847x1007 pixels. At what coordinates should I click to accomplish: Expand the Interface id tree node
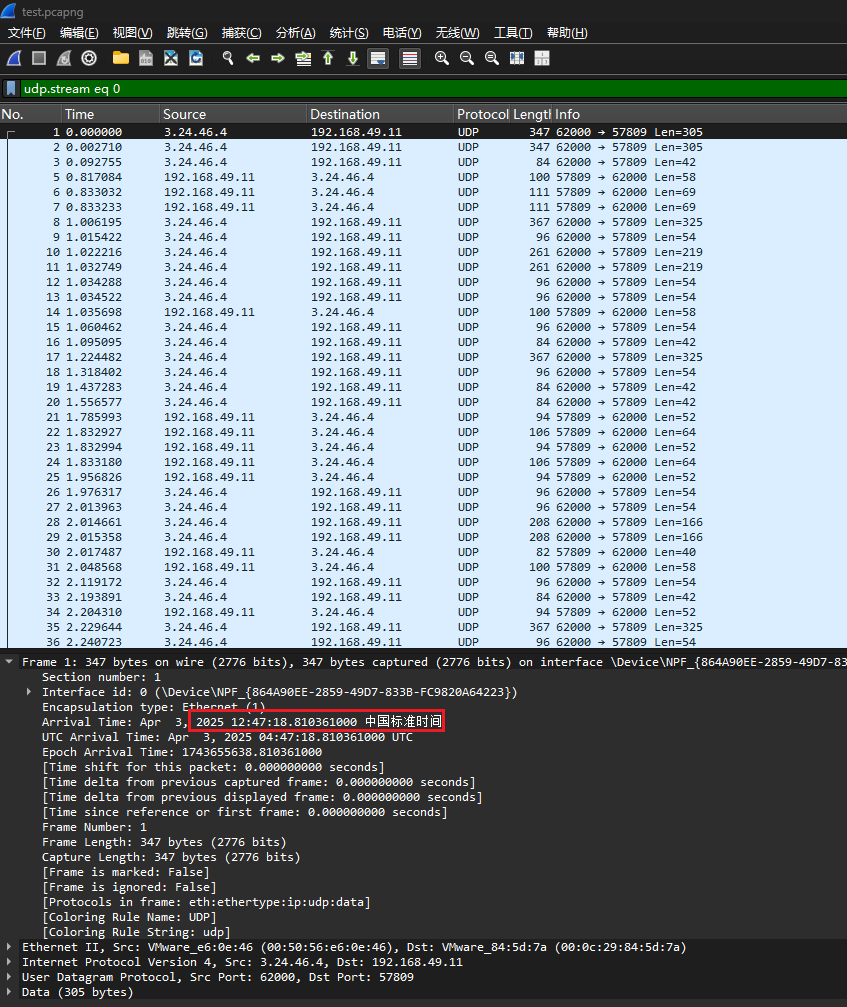(29, 692)
